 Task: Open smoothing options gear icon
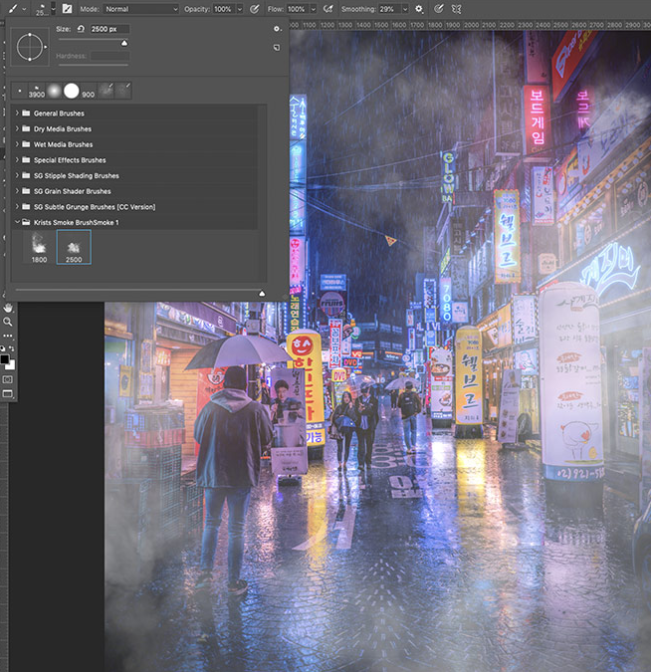click(x=419, y=9)
